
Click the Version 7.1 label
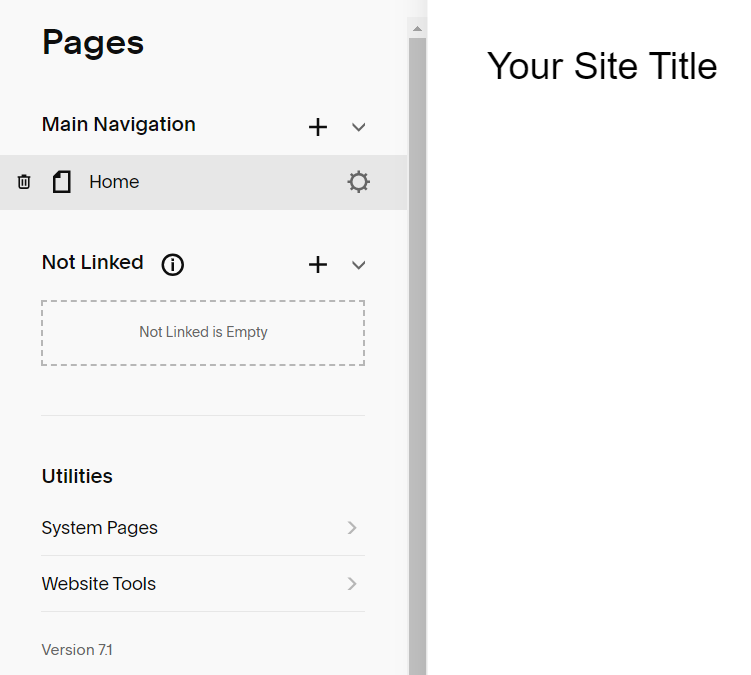point(77,650)
